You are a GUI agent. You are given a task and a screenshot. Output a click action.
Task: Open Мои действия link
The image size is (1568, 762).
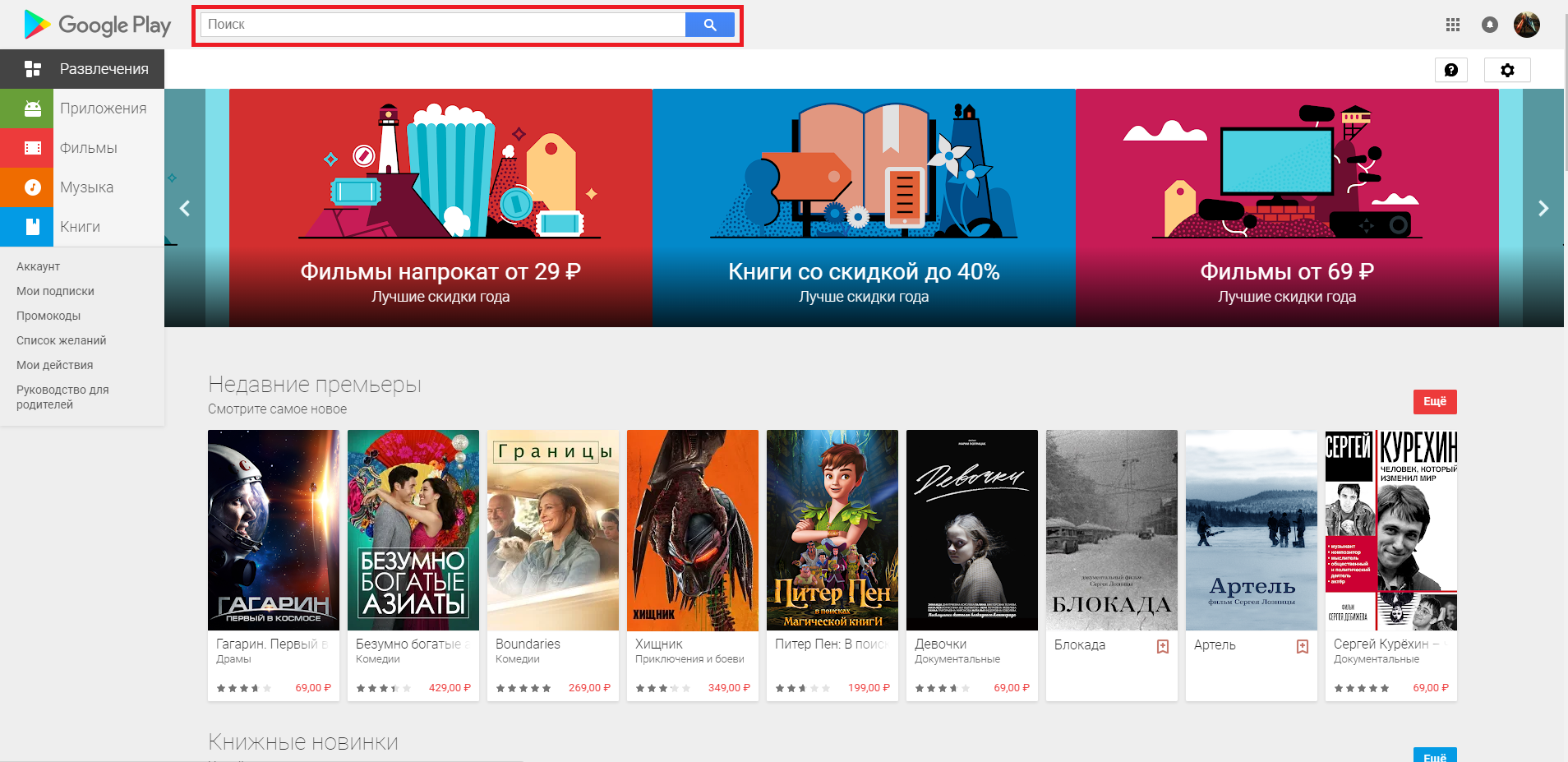coord(54,365)
